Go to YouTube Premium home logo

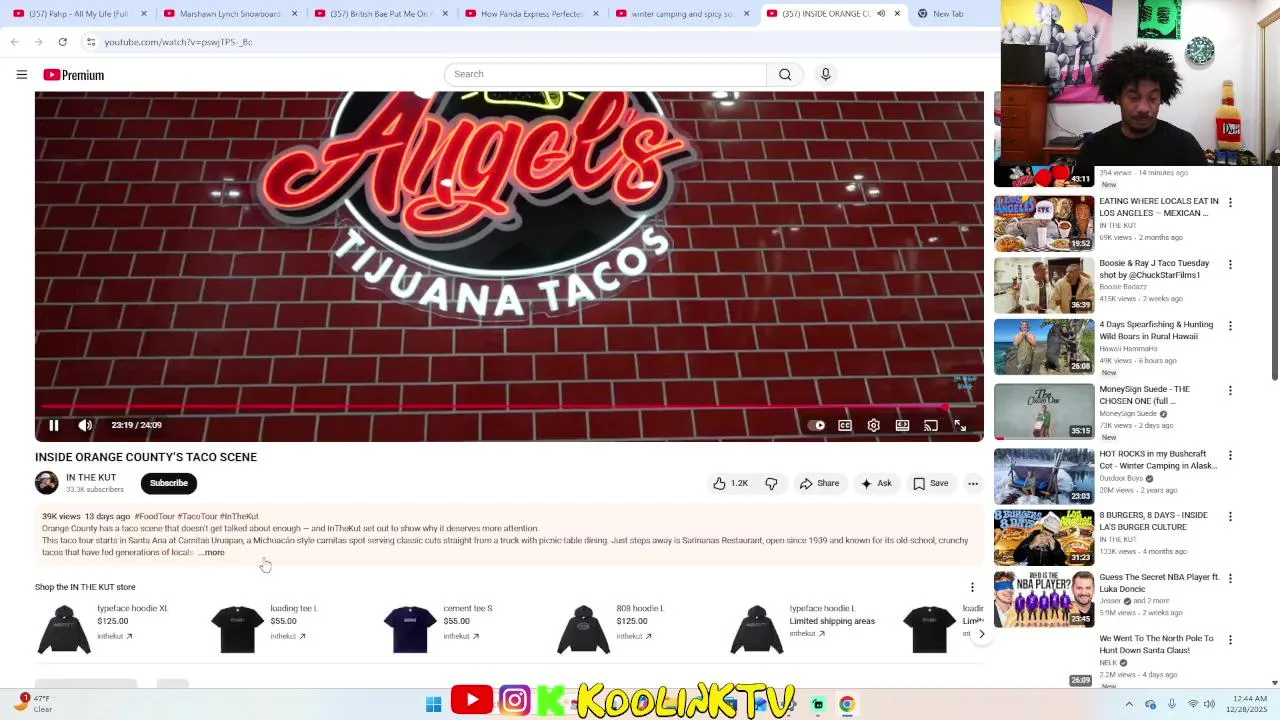pos(73,75)
